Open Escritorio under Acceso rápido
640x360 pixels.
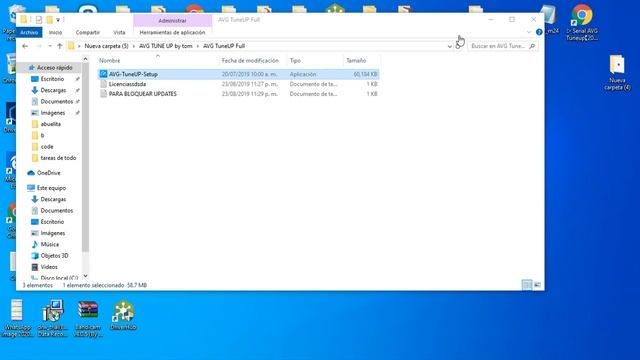52,79
